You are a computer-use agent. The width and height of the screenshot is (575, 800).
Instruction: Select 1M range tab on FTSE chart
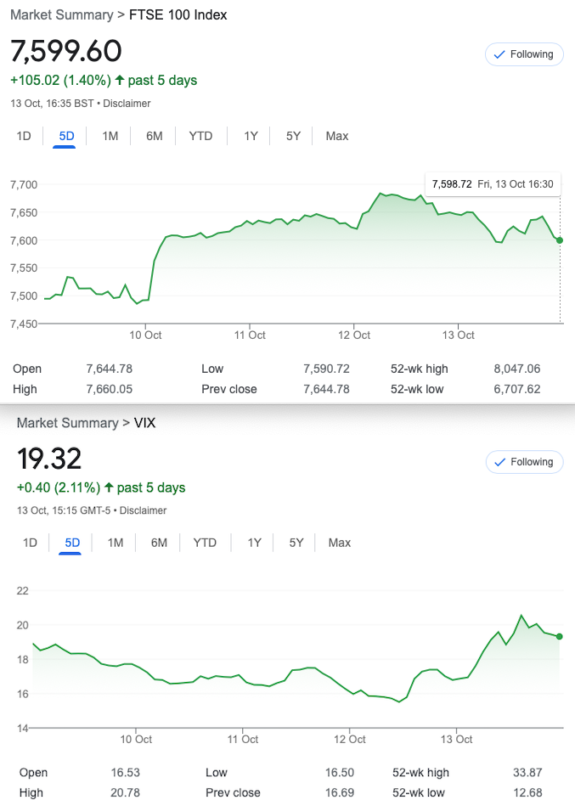(110, 136)
